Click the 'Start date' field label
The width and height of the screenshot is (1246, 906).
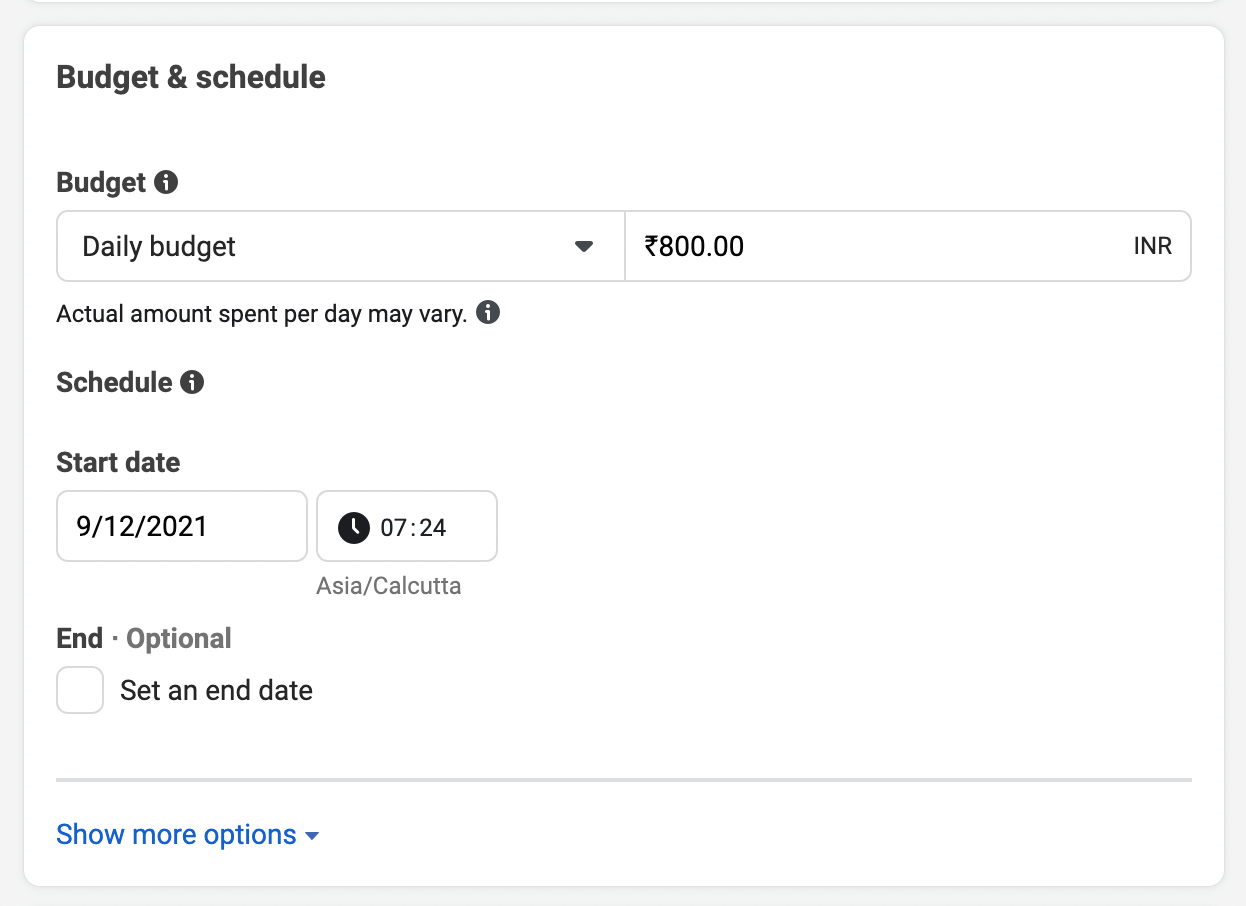coord(118,463)
